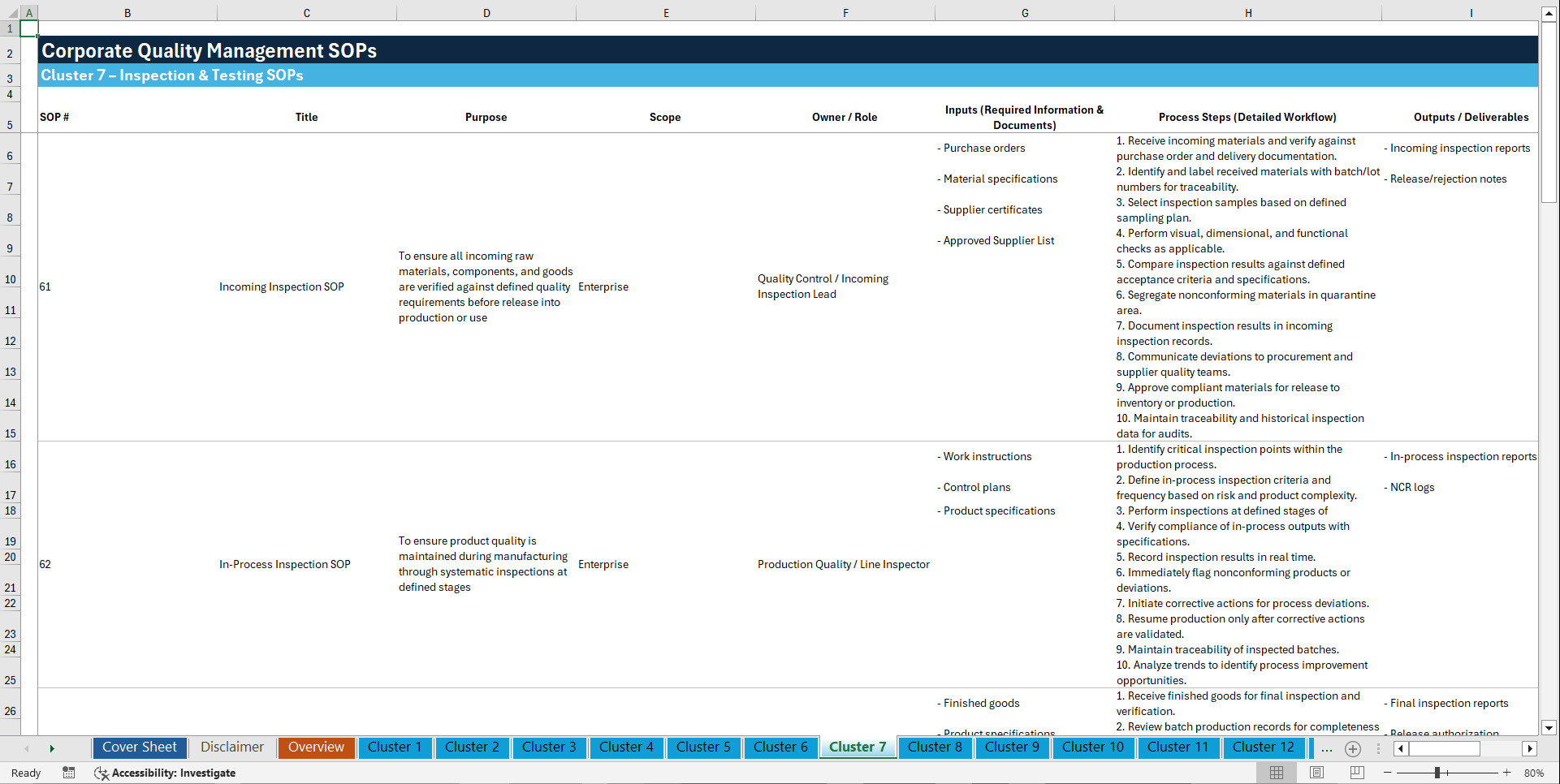Select column D header
This screenshot has width=1560, height=784.
coord(486,13)
